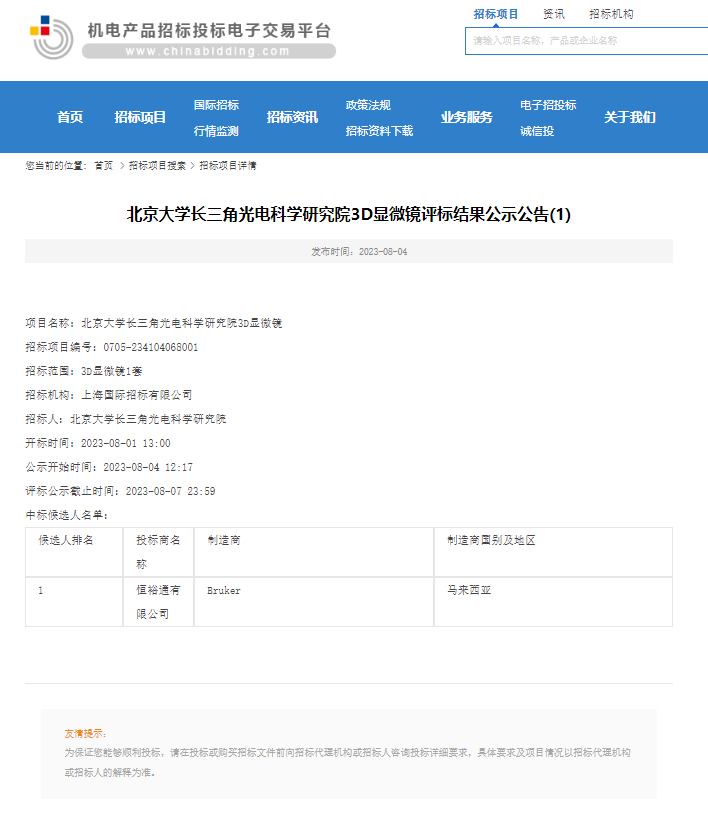Open 诚信投 in the navigation bar
This screenshot has height=832, width=708.
click(537, 131)
